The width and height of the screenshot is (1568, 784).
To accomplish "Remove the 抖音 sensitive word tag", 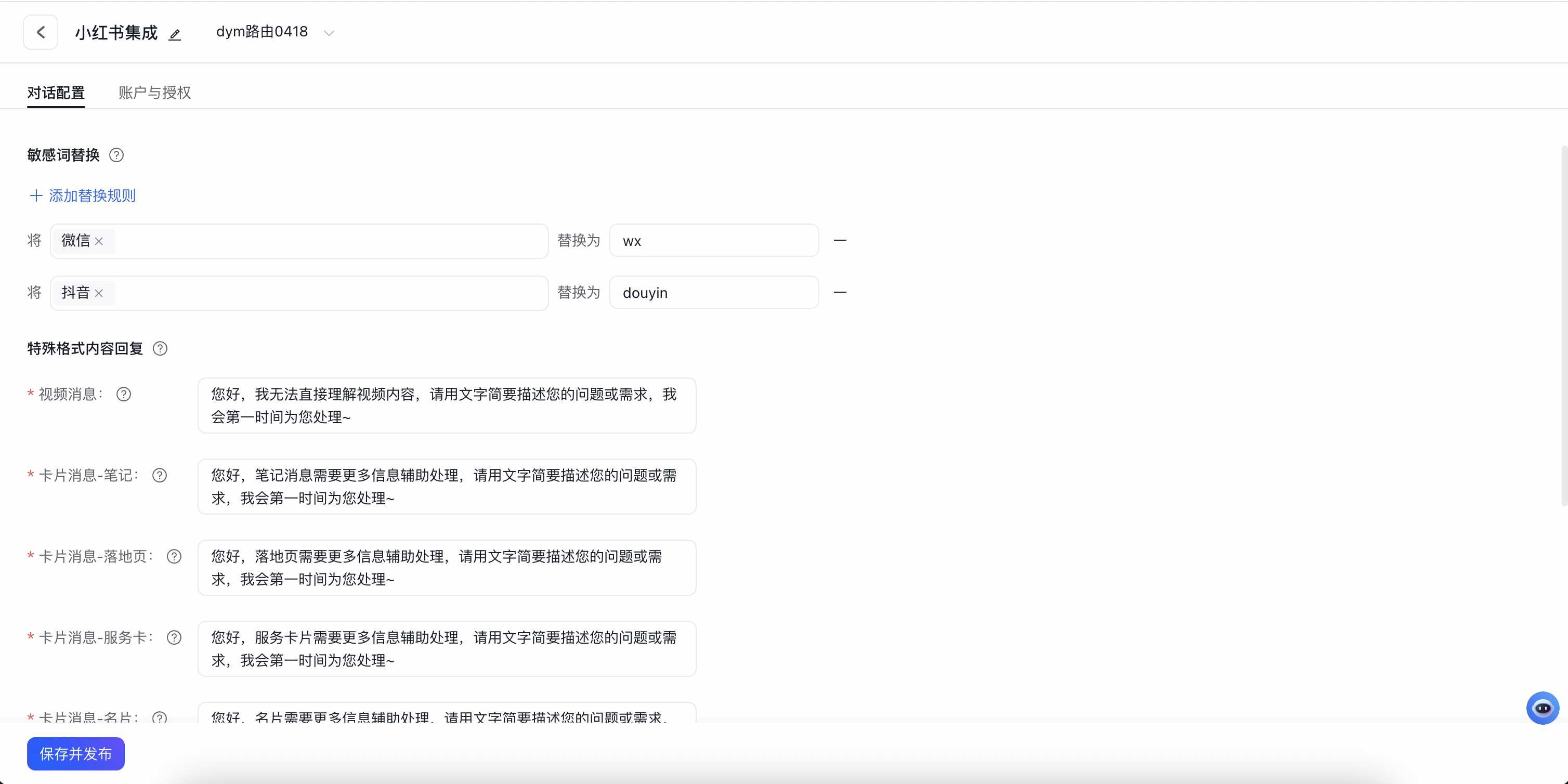I will [101, 293].
